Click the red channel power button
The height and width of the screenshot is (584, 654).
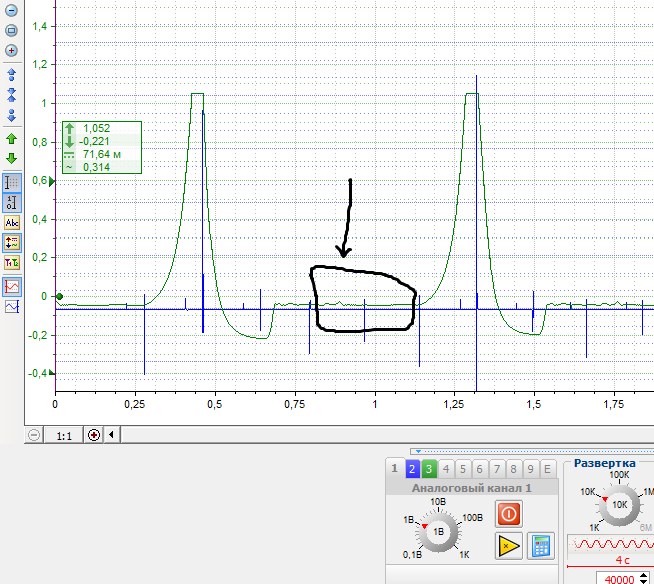508,514
